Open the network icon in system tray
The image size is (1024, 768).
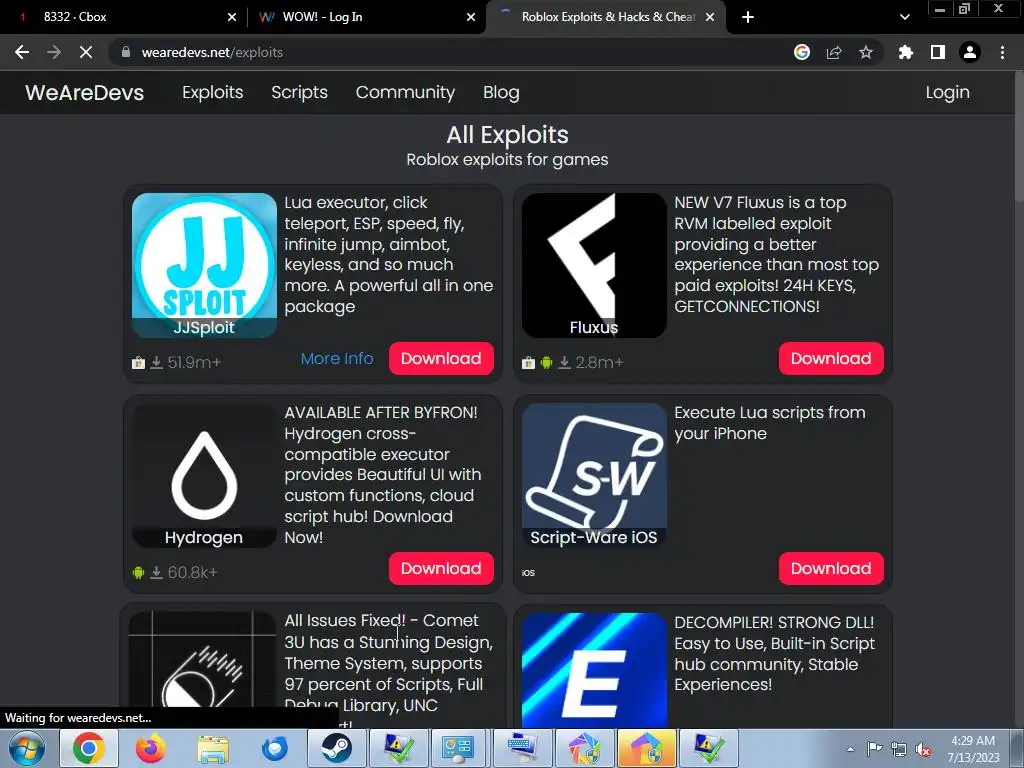coord(899,749)
